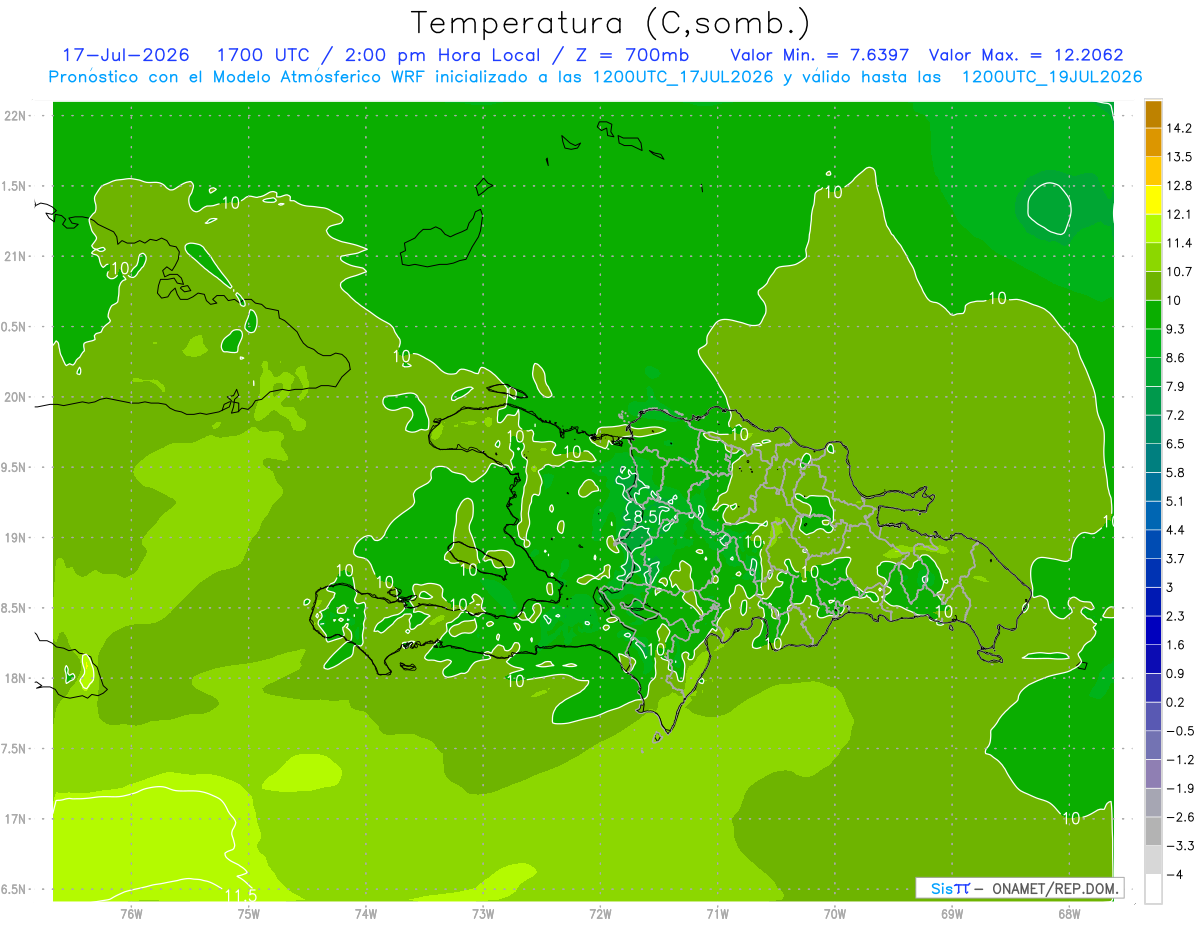Screen dimensions: 1200x927
Task: Click the legend value '12.8'
Action: (1179, 186)
